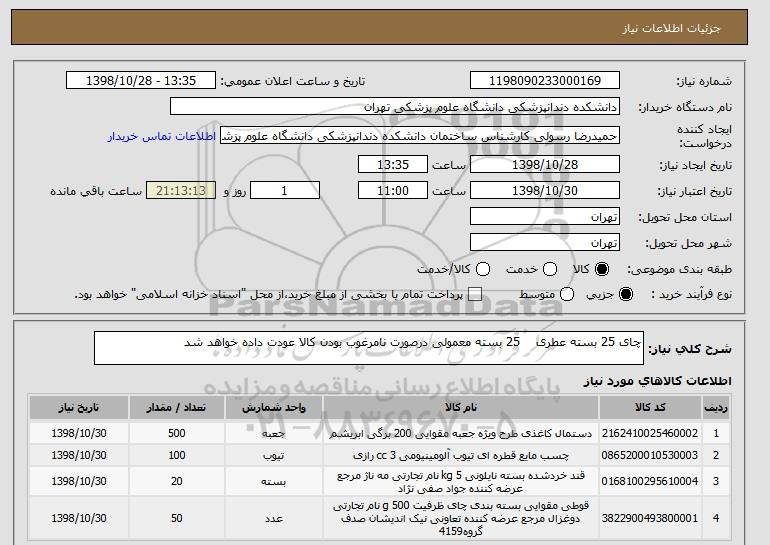770x545 pixels.
Task: Click the creation date field 1398/10/28
Action: point(545,164)
